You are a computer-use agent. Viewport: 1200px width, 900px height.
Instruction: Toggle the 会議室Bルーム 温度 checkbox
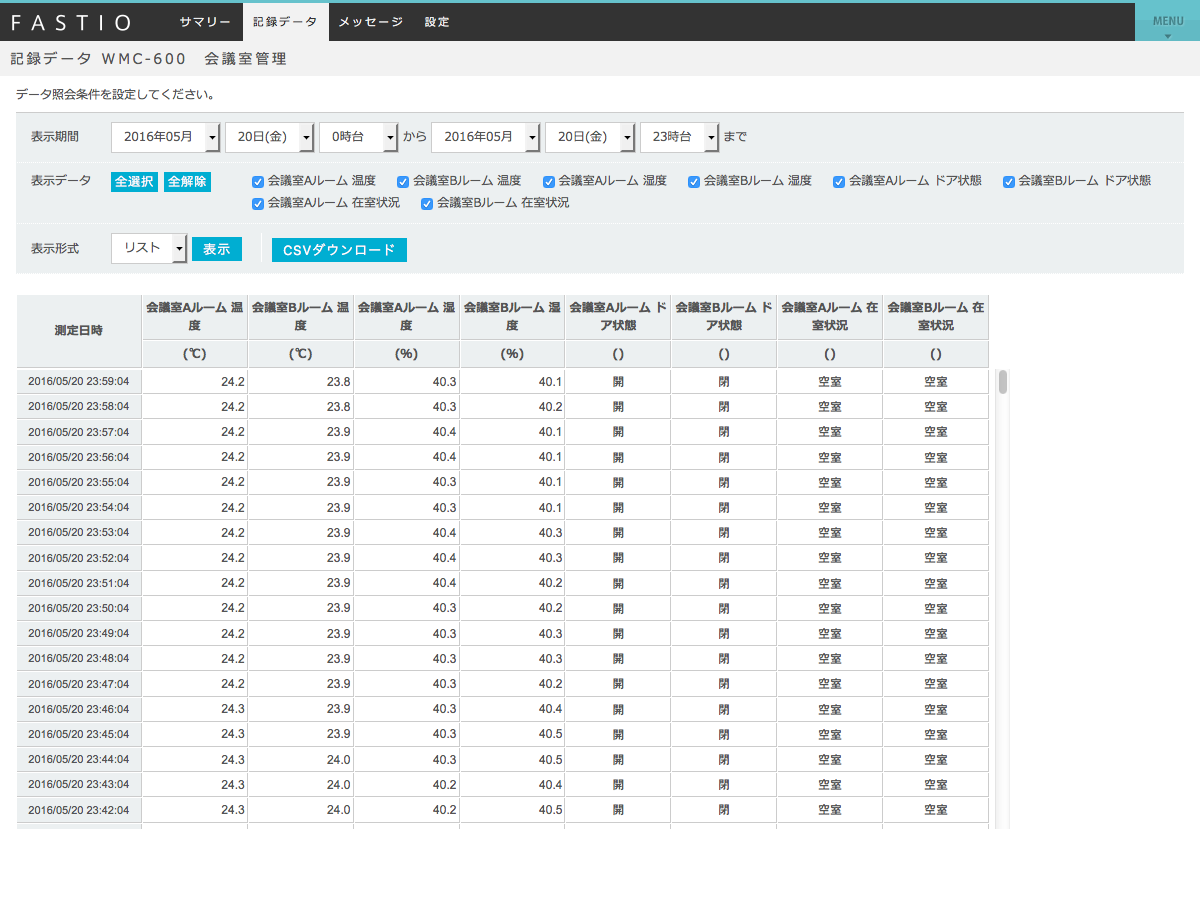(403, 182)
